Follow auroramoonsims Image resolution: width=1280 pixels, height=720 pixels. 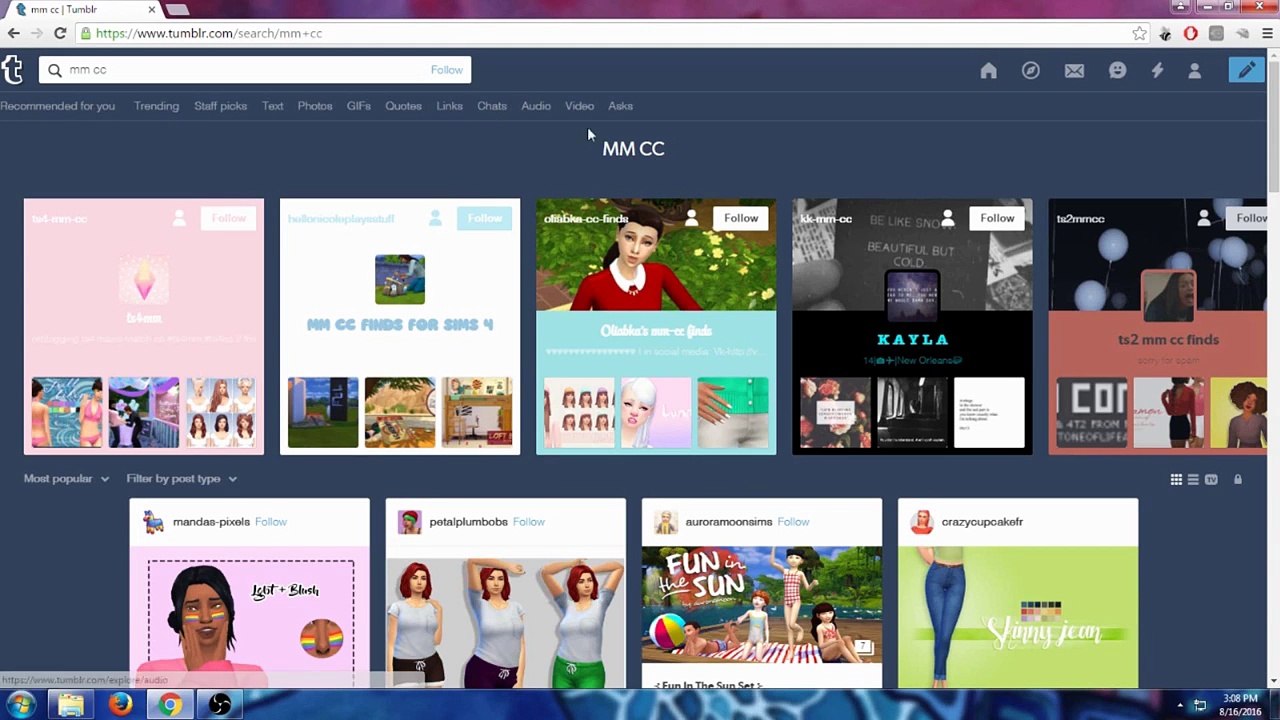(793, 522)
